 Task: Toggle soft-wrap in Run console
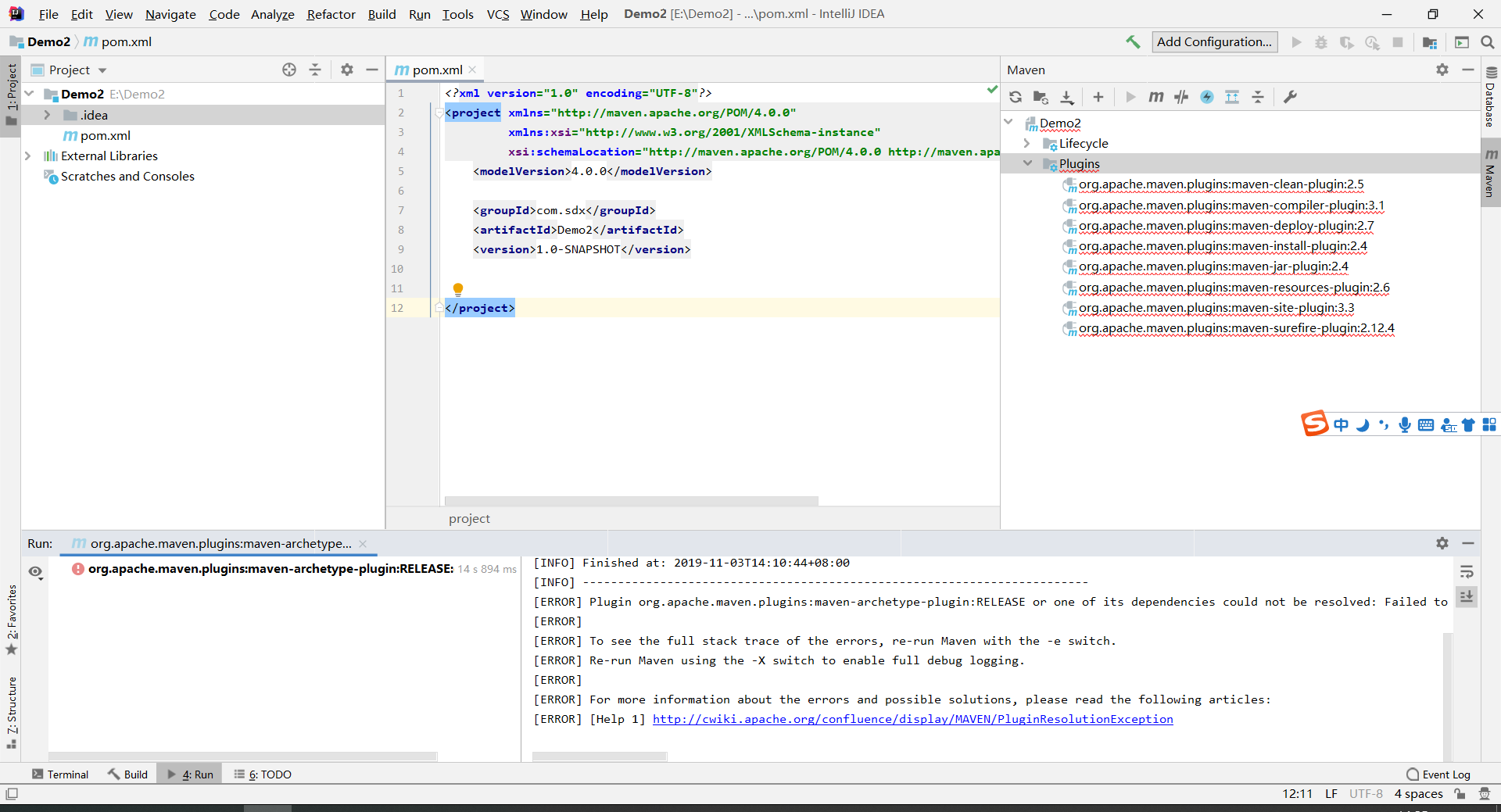pos(1467,573)
